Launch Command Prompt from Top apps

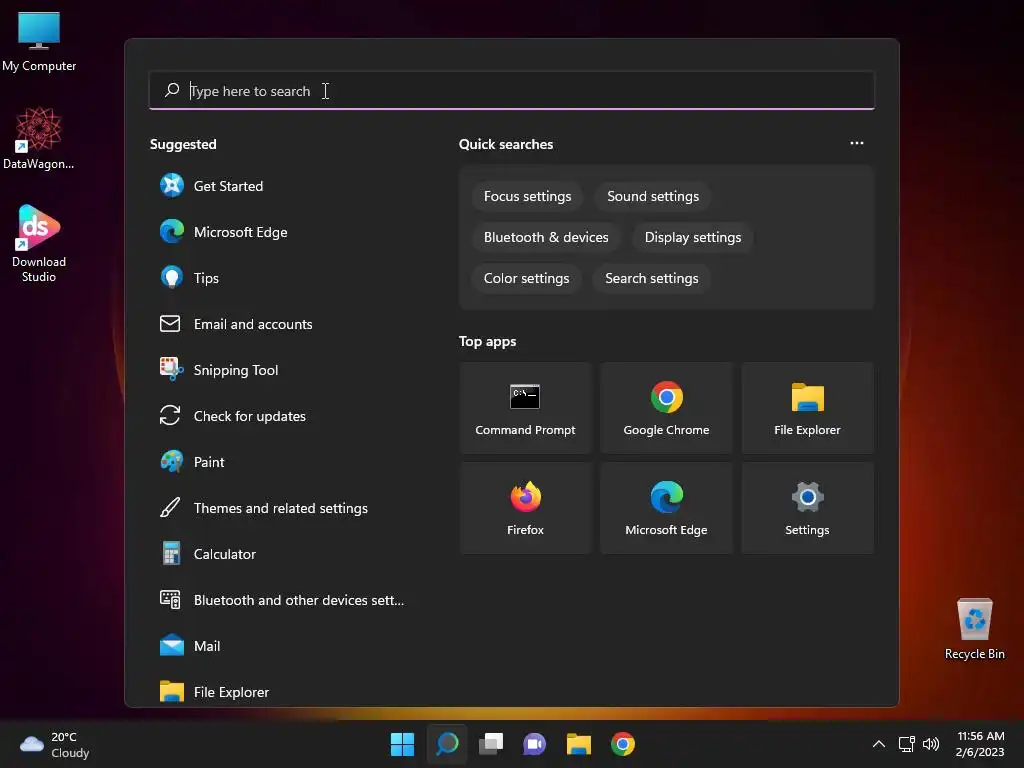point(525,408)
